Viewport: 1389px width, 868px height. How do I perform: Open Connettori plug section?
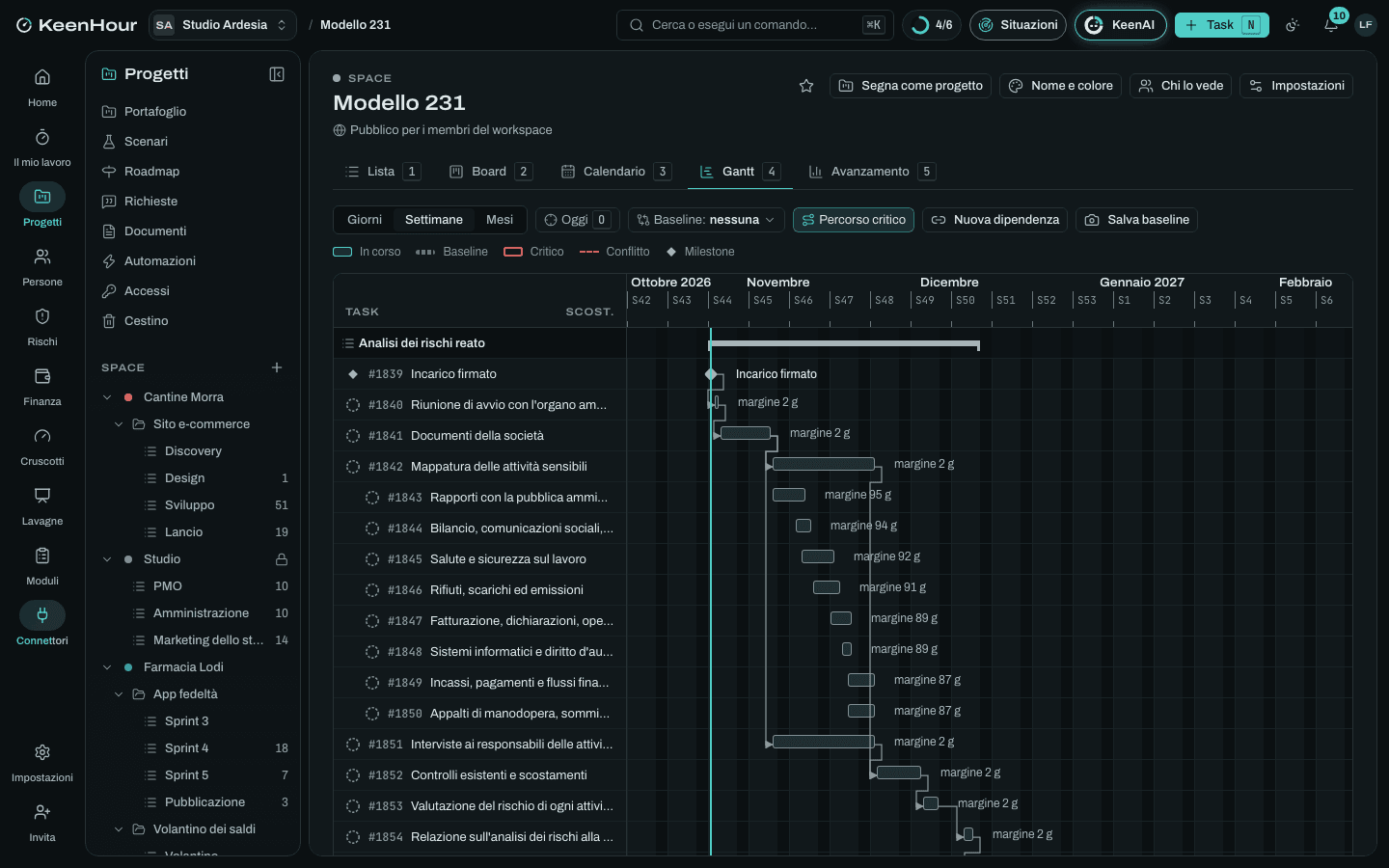point(42,626)
